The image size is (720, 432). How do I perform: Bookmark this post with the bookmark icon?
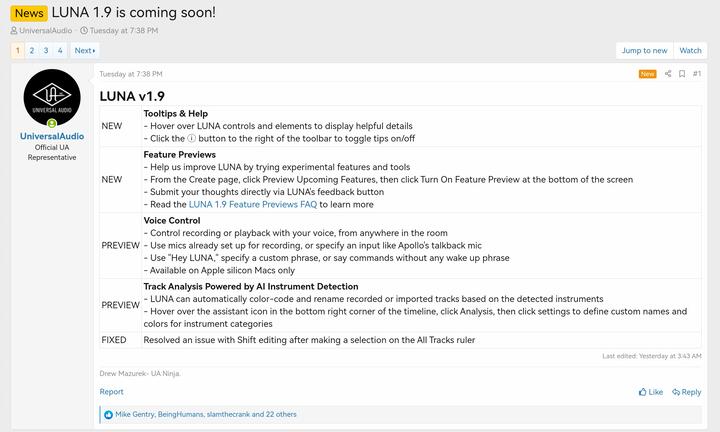click(682, 74)
